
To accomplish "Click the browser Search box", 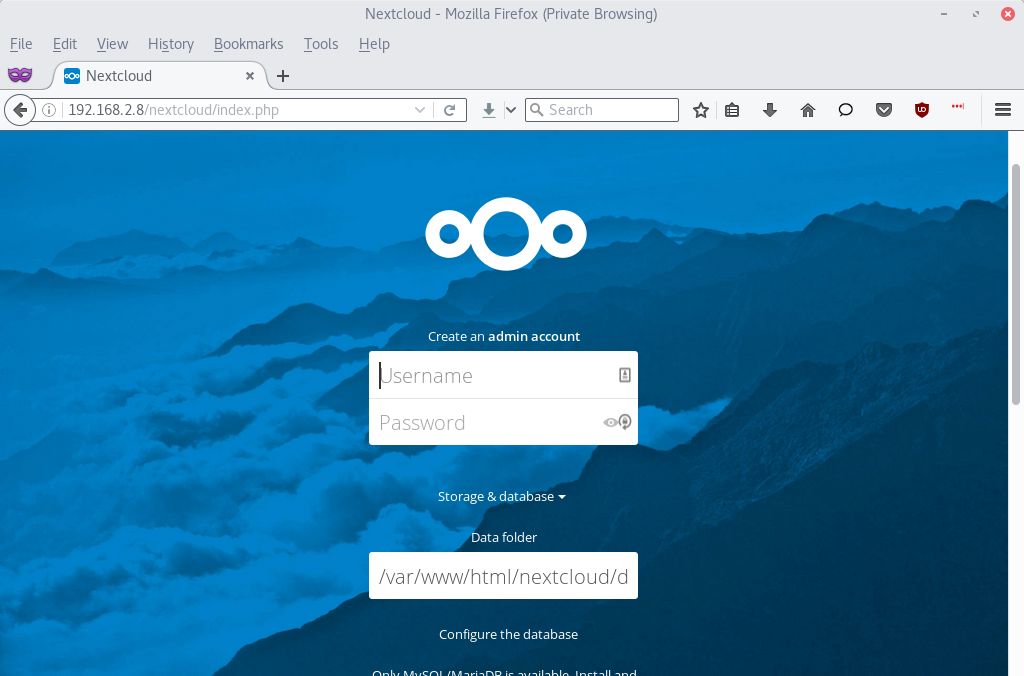I will [601, 110].
